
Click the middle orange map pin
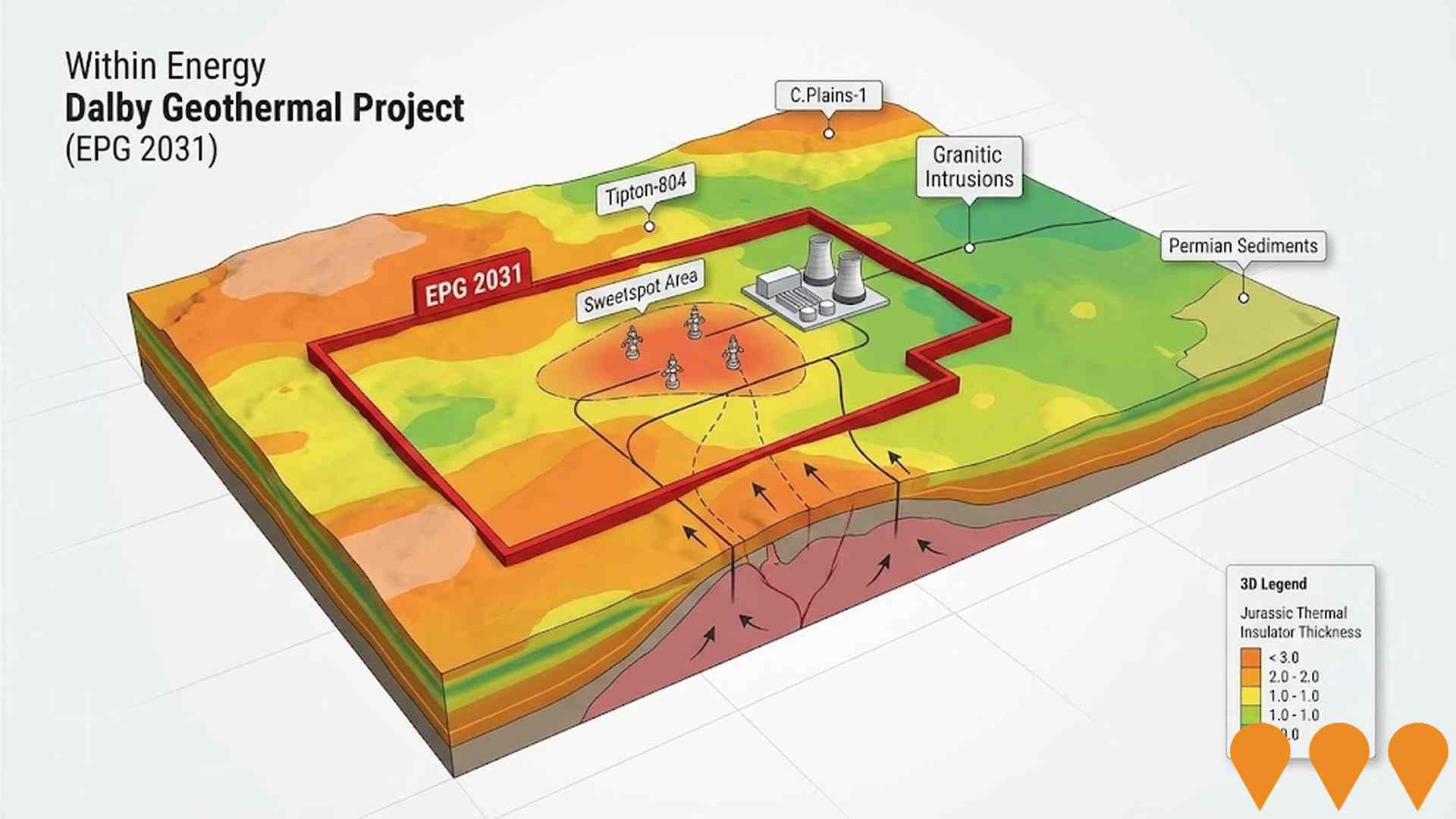tap(1338, 756)
